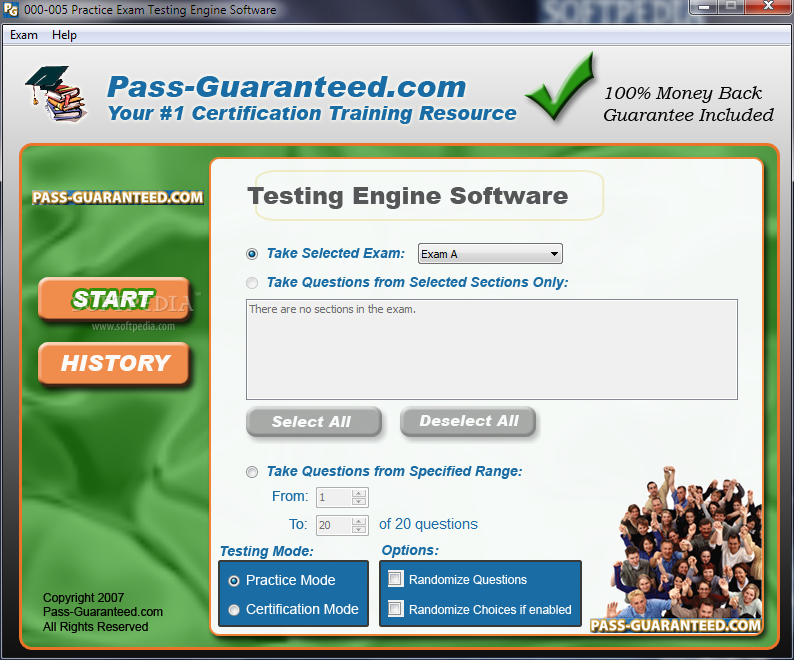This screenshot has width=794, height=660.
Task: Increase the From value with up arrow
Action: coord(359,493)
